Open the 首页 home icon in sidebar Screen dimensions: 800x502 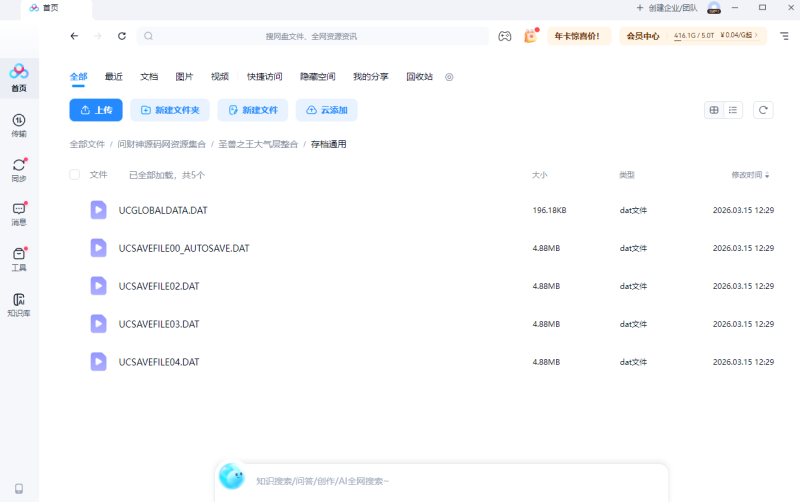click(x=19, y=78)
